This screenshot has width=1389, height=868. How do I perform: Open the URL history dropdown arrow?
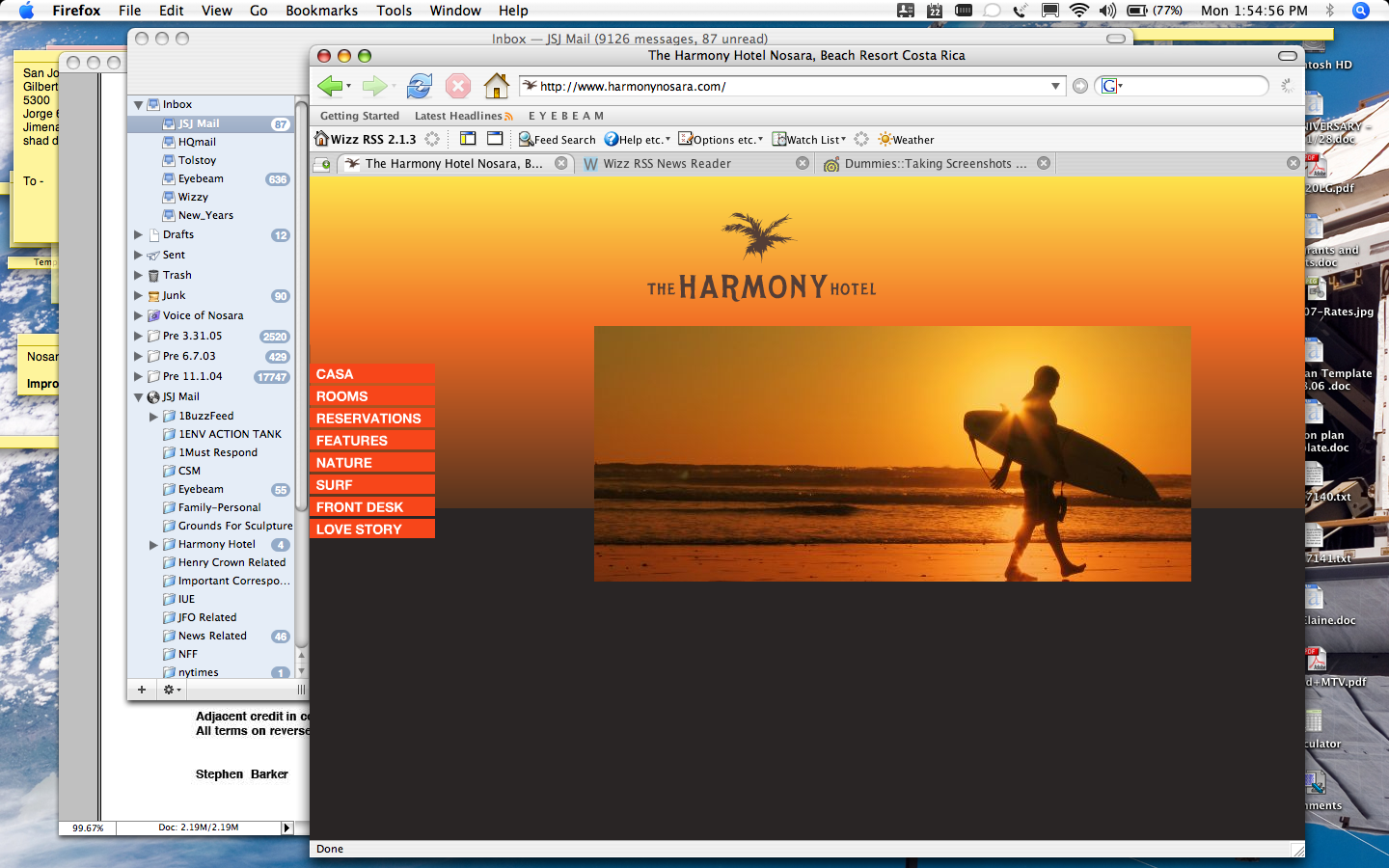tap(1056, 86)
